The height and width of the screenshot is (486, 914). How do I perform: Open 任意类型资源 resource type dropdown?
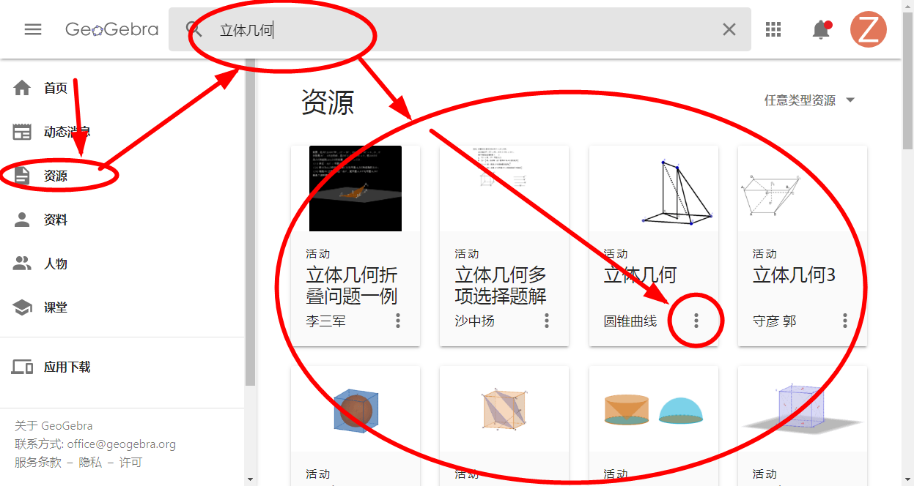click(x=809, y=100)
